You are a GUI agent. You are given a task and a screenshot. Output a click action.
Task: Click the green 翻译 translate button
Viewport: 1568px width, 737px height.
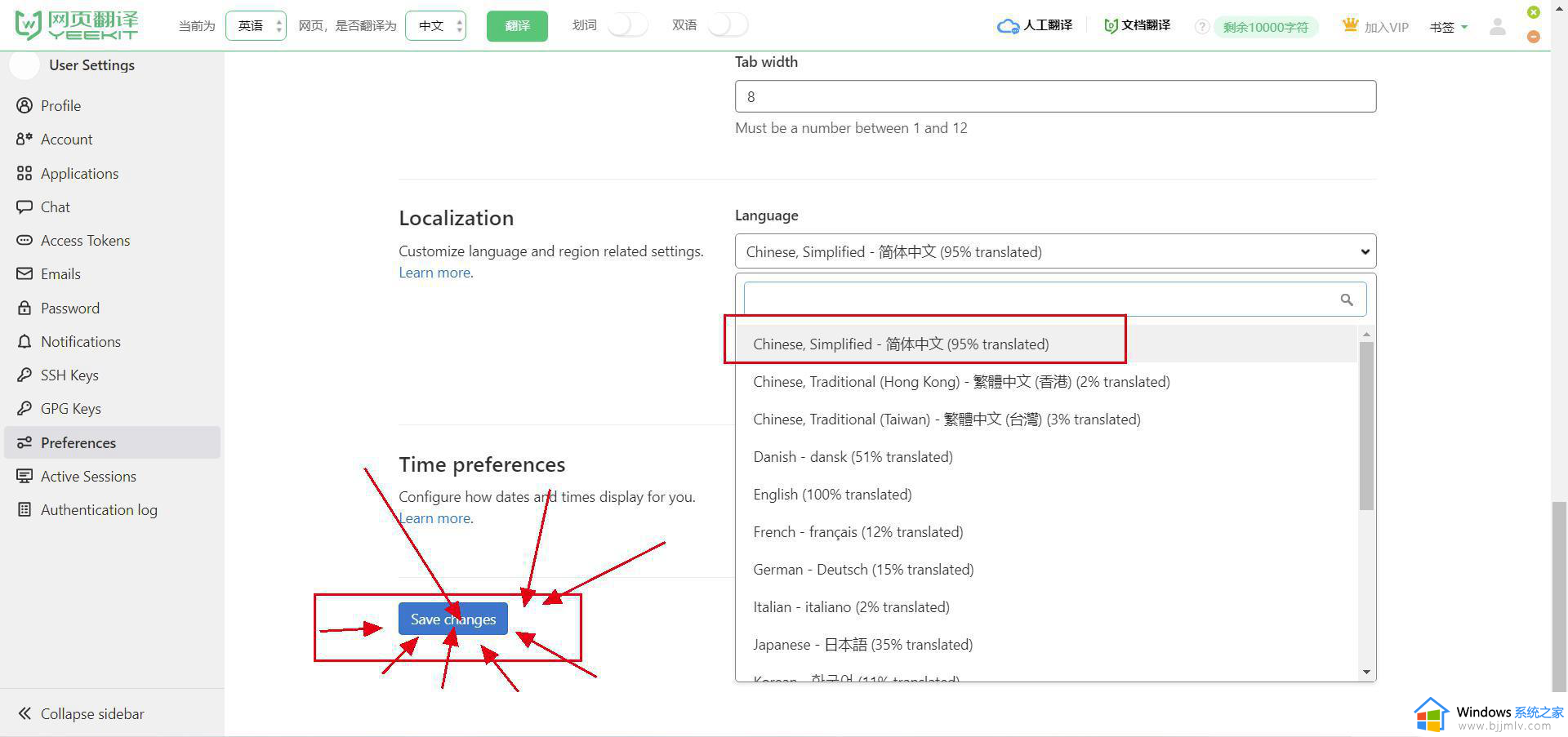[517, 26]
